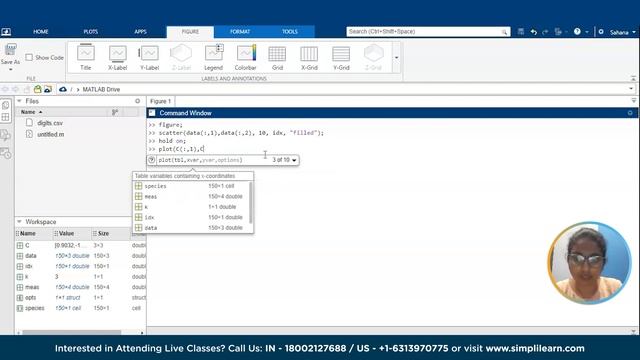Open the source control sidebar icon

click(x=6, y=135)
